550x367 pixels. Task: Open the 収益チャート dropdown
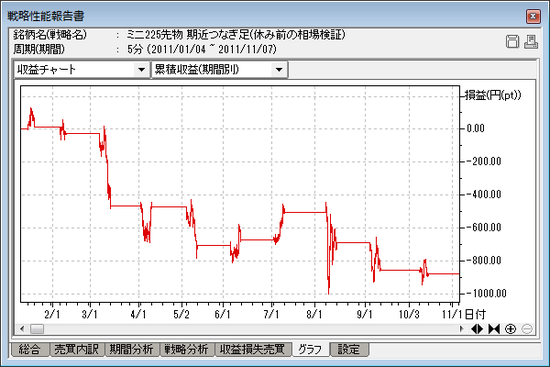[141, 69]
